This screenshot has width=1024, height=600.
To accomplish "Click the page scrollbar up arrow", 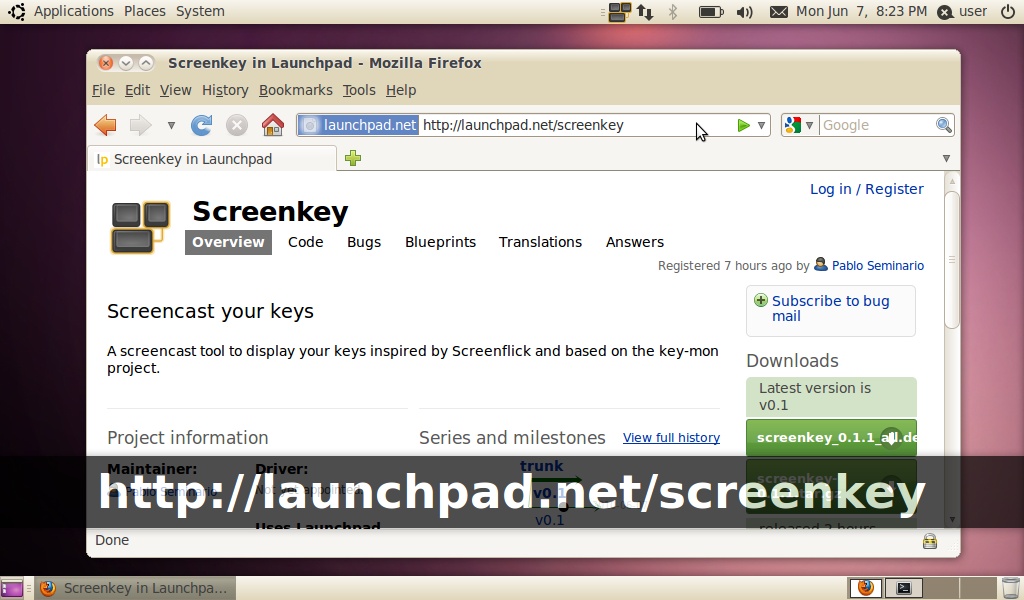I will [x=952, y=181].
